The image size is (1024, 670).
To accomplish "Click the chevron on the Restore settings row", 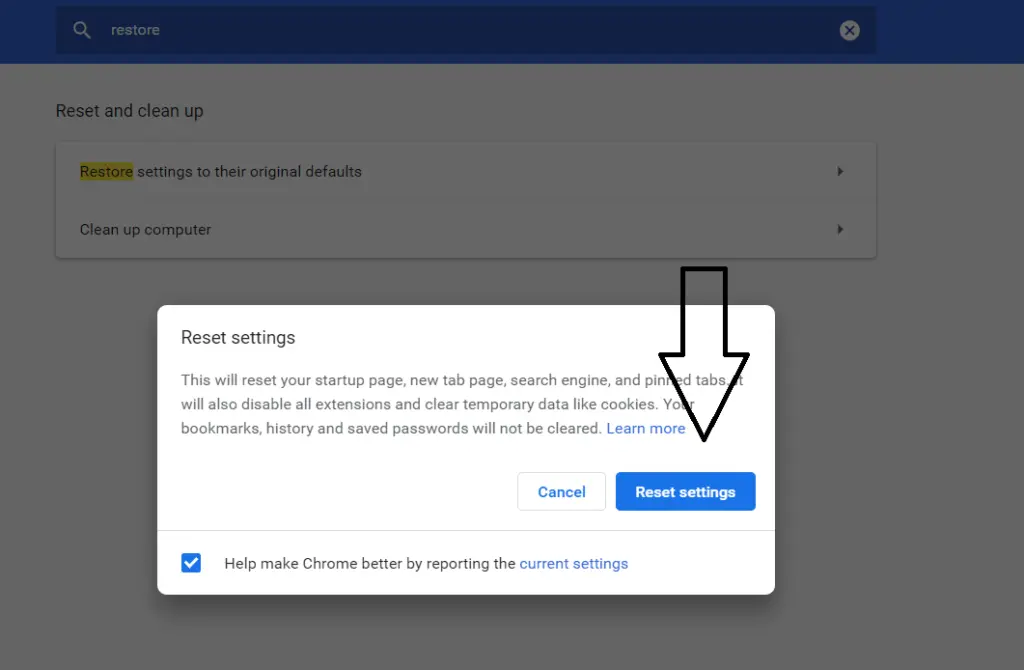I will point(840,171).
